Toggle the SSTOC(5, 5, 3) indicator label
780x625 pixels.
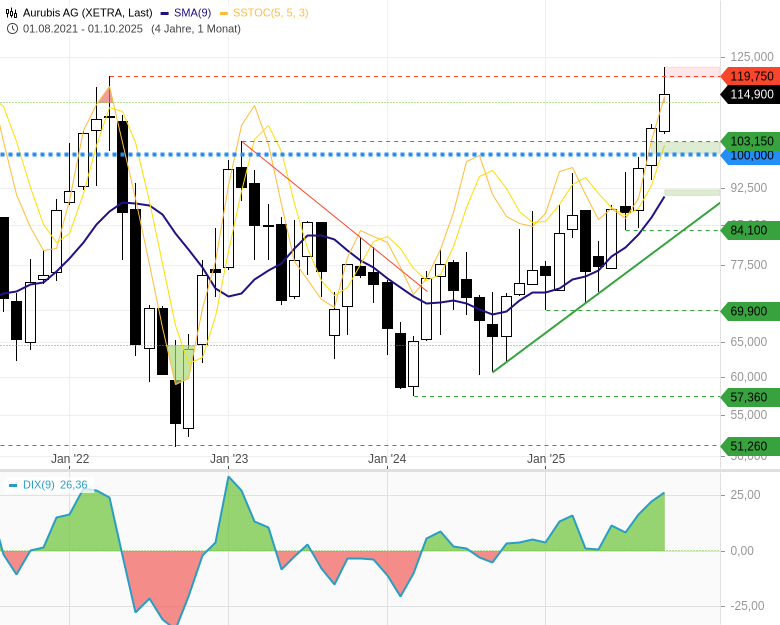coord(270,12)
